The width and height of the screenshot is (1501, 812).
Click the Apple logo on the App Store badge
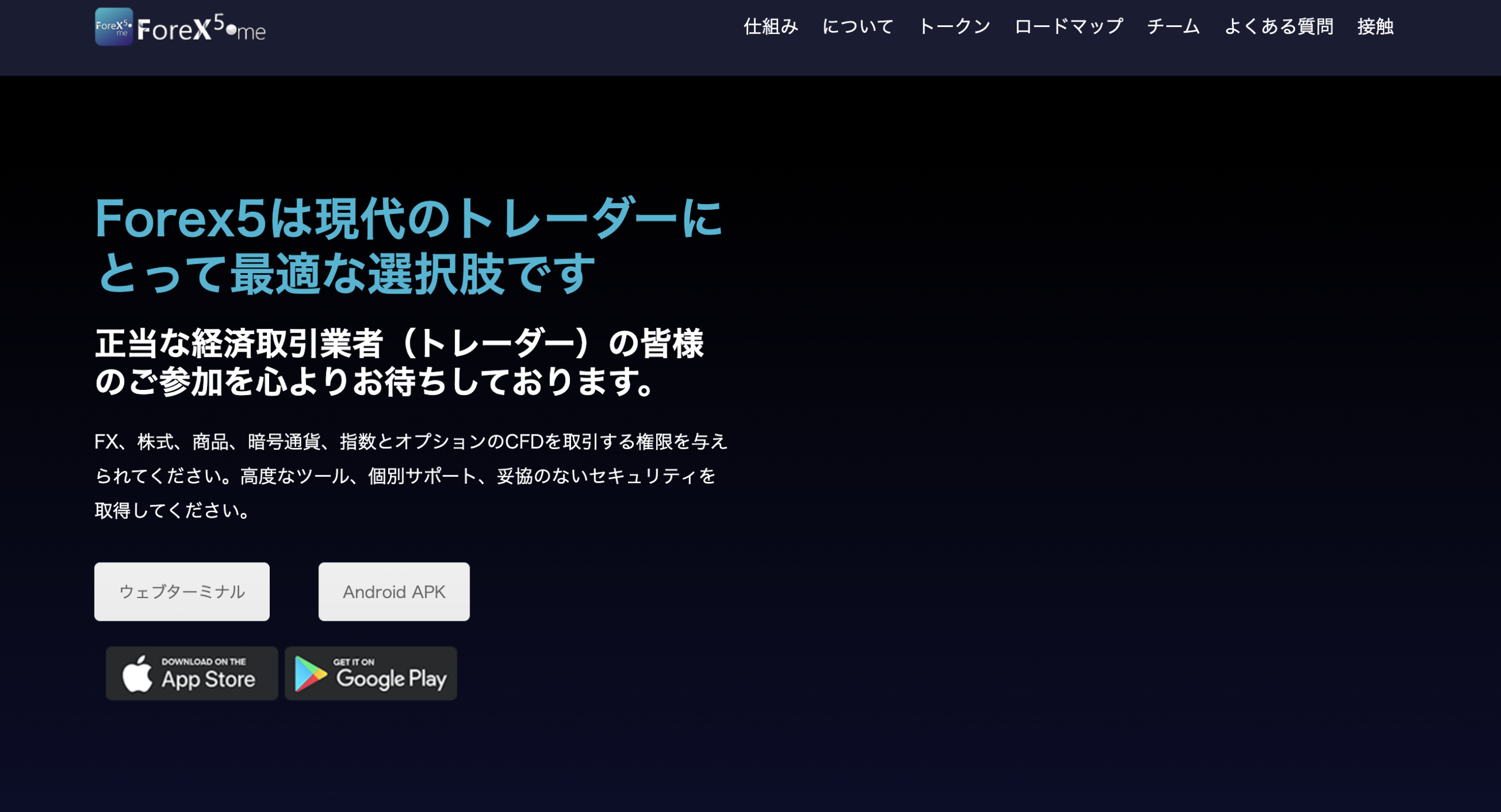coord(137,674)
